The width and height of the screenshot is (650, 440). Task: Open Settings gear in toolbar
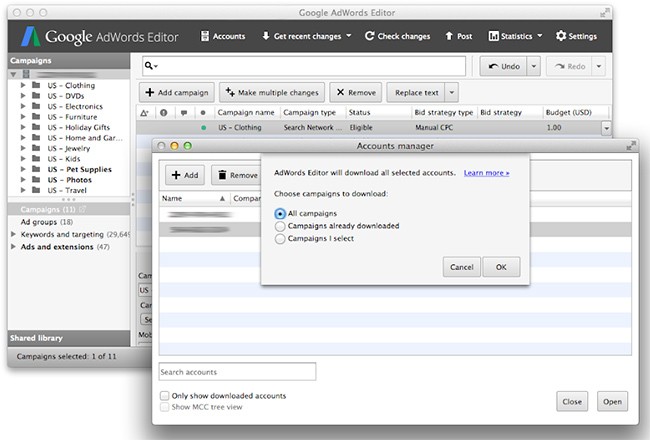point(575,36)
